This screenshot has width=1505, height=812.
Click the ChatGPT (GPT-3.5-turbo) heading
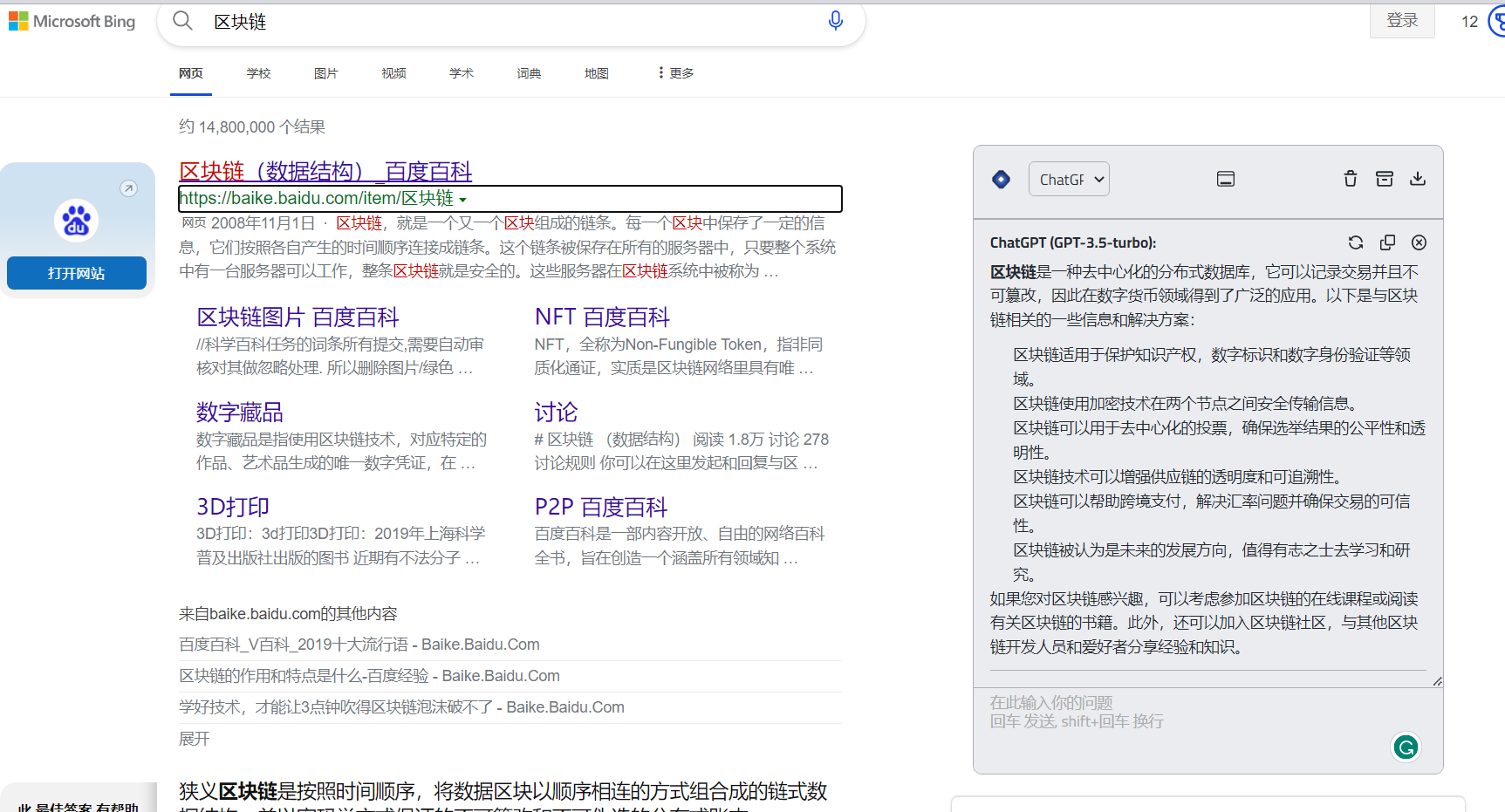point(1073,242)
